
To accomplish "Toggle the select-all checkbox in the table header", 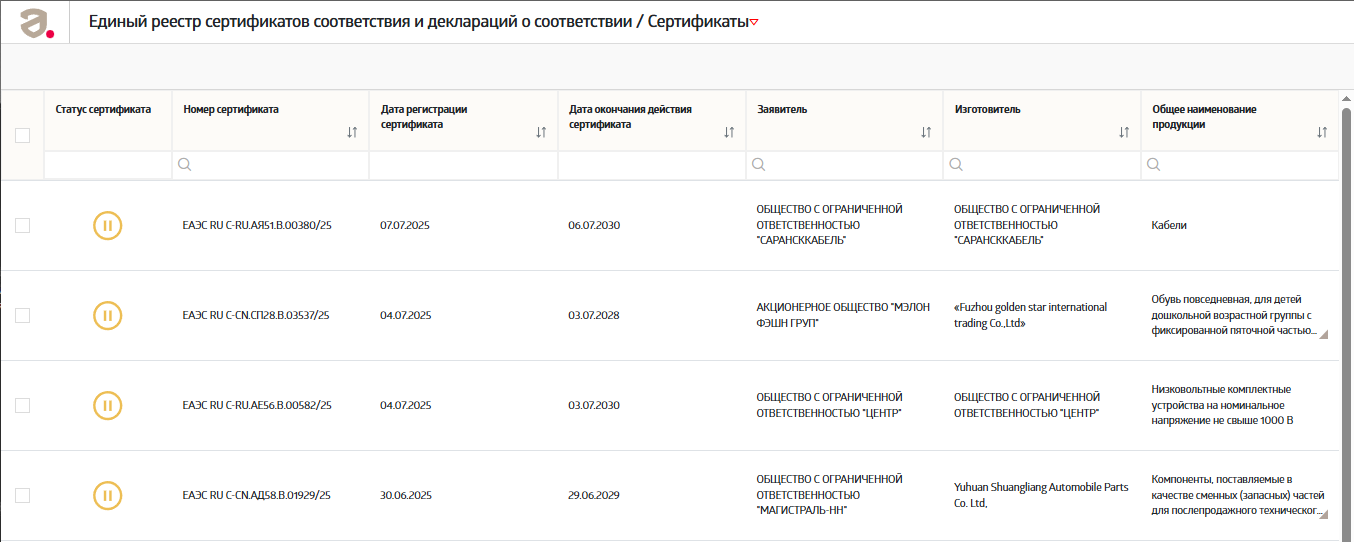I will pos(22,136).
